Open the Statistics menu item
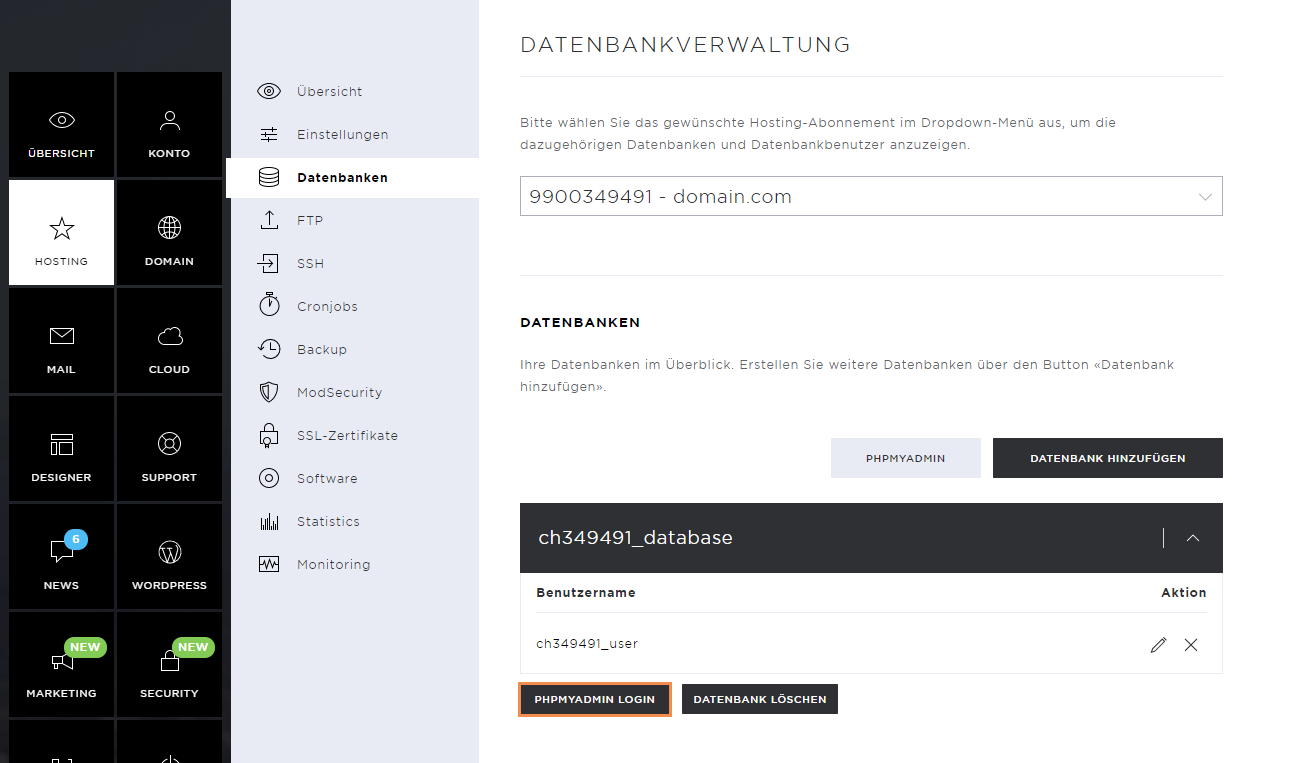The image size is (1301, 763). click(x=328, y=521)
